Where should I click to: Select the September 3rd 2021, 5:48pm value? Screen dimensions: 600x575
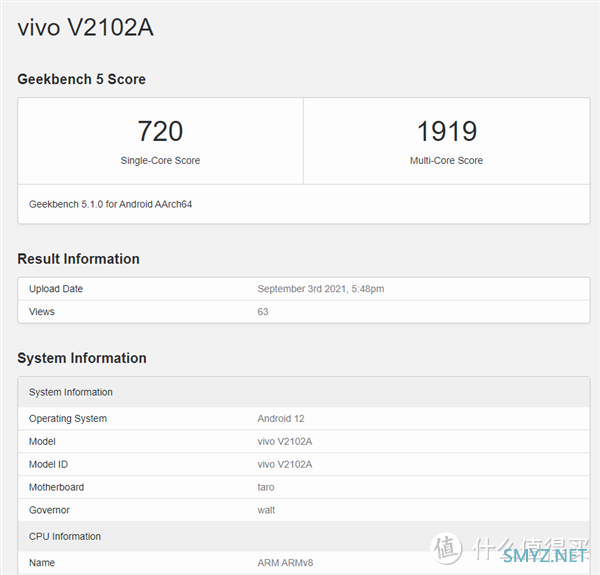point(321,289)
